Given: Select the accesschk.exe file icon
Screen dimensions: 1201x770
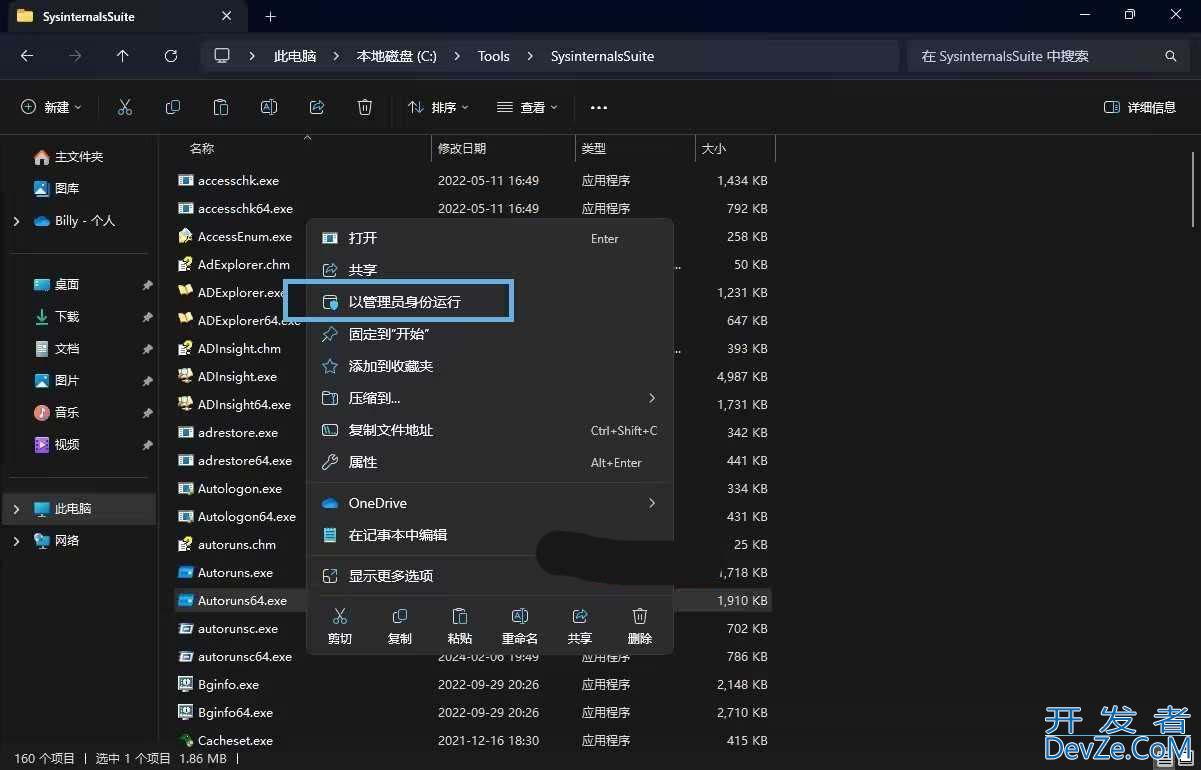Looking at the screenshot, I should (x=185, y=180).
